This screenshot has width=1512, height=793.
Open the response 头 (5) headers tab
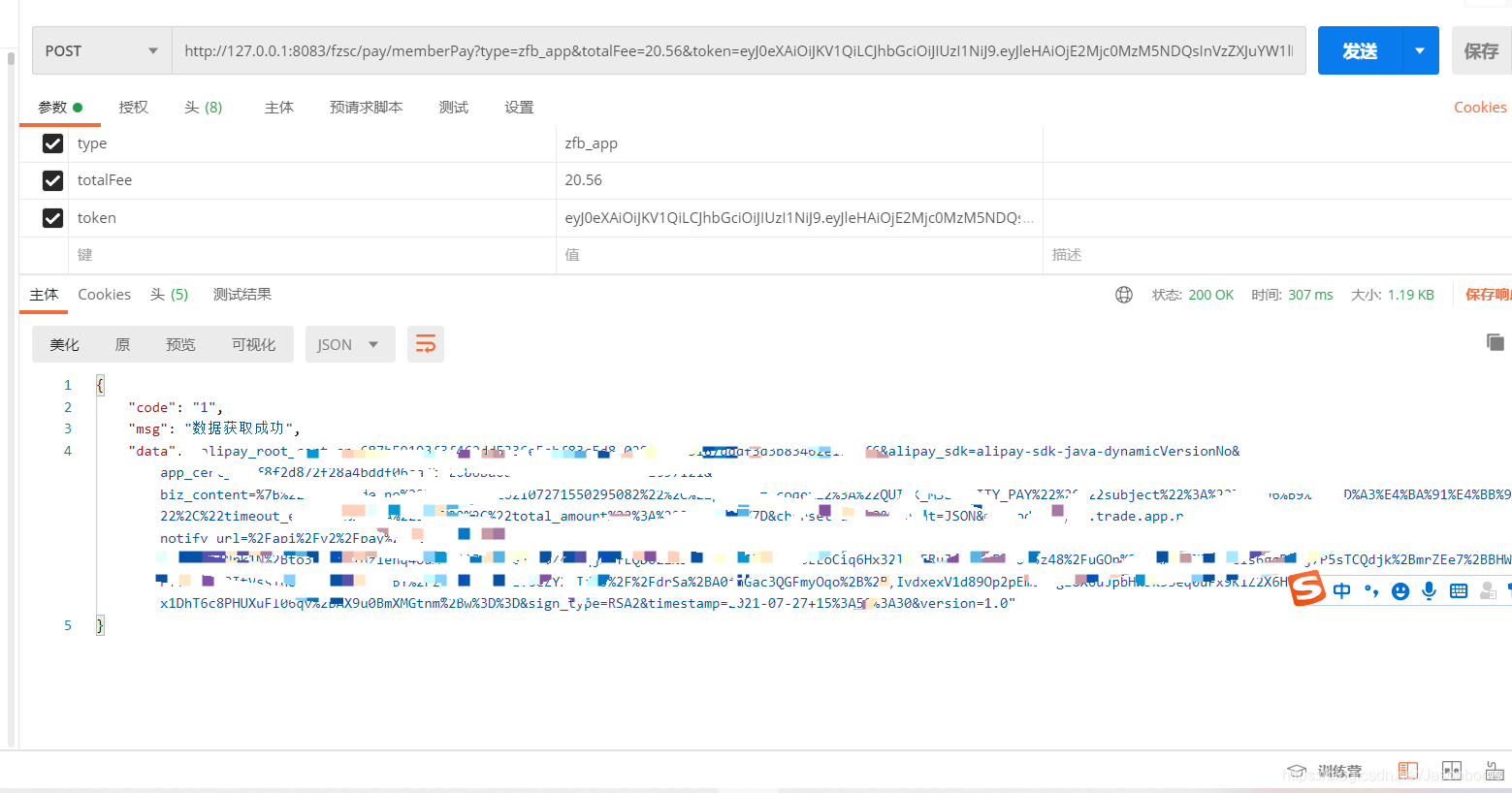coord(169,295)
